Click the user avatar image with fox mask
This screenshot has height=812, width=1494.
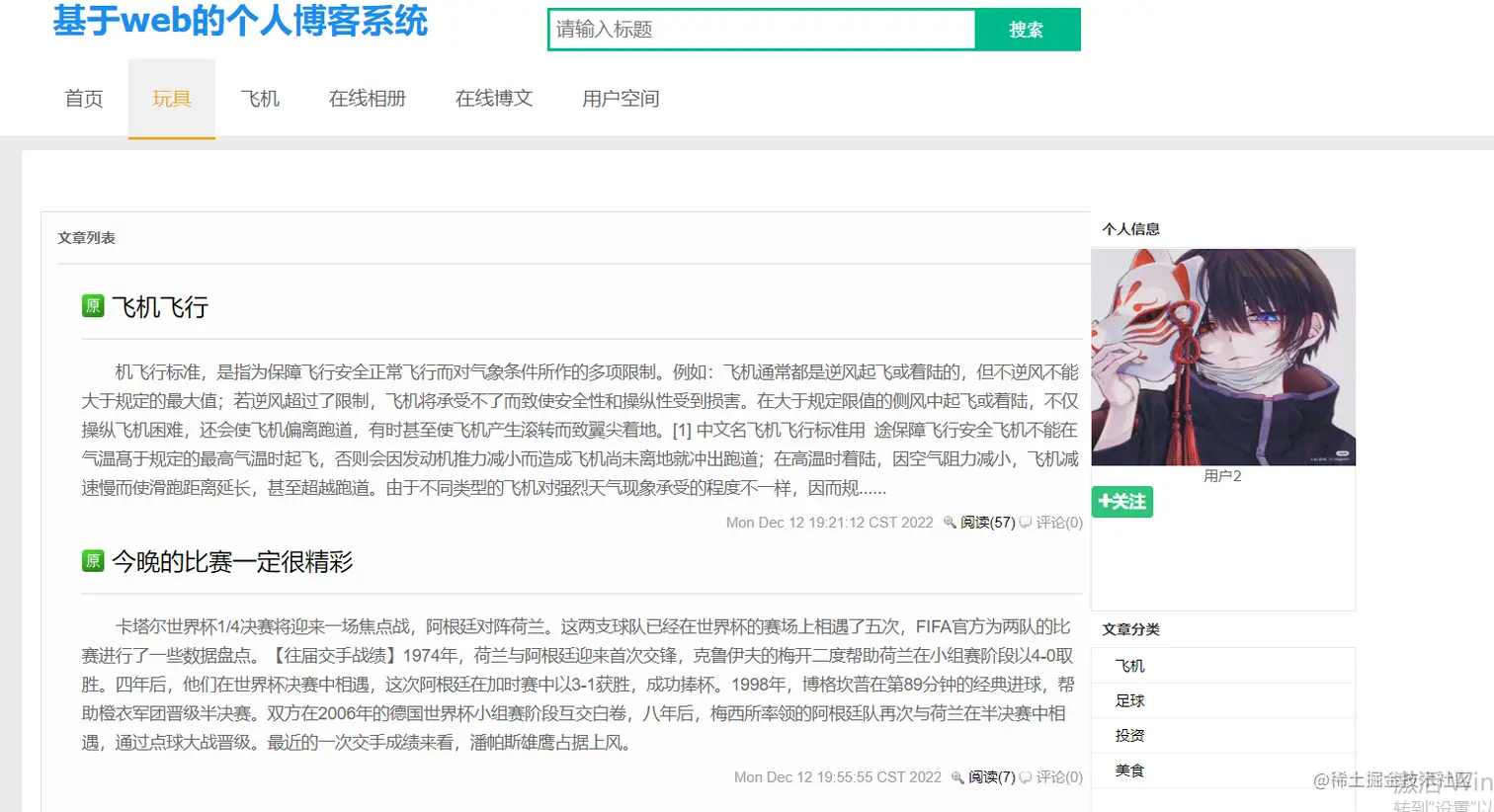[x=1223, y=357]
